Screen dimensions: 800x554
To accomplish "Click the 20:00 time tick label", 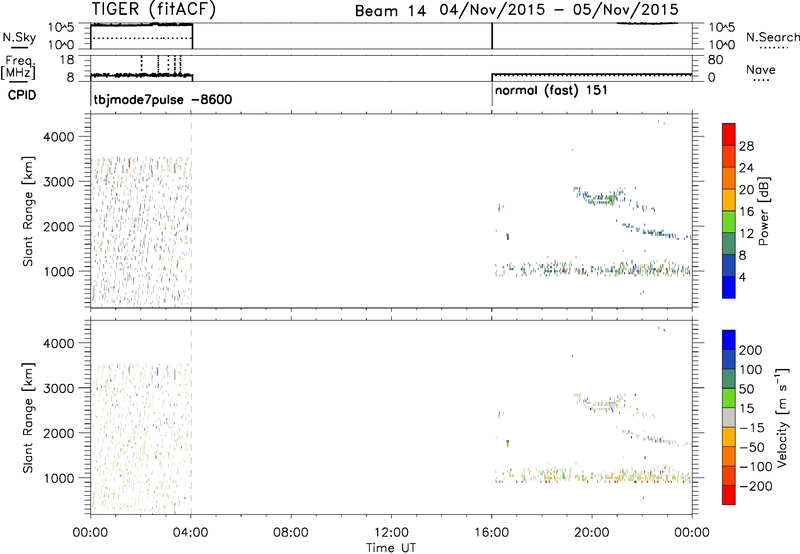I will (592, 533).
